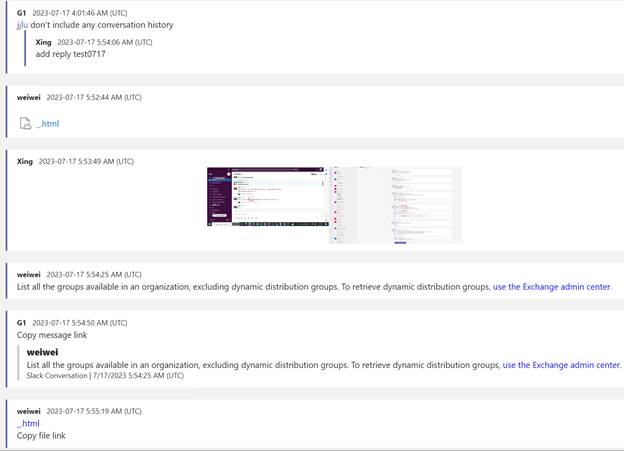Click the file icon beside _html attachment
Screen dimensions: 624x451
coord(25,123)
